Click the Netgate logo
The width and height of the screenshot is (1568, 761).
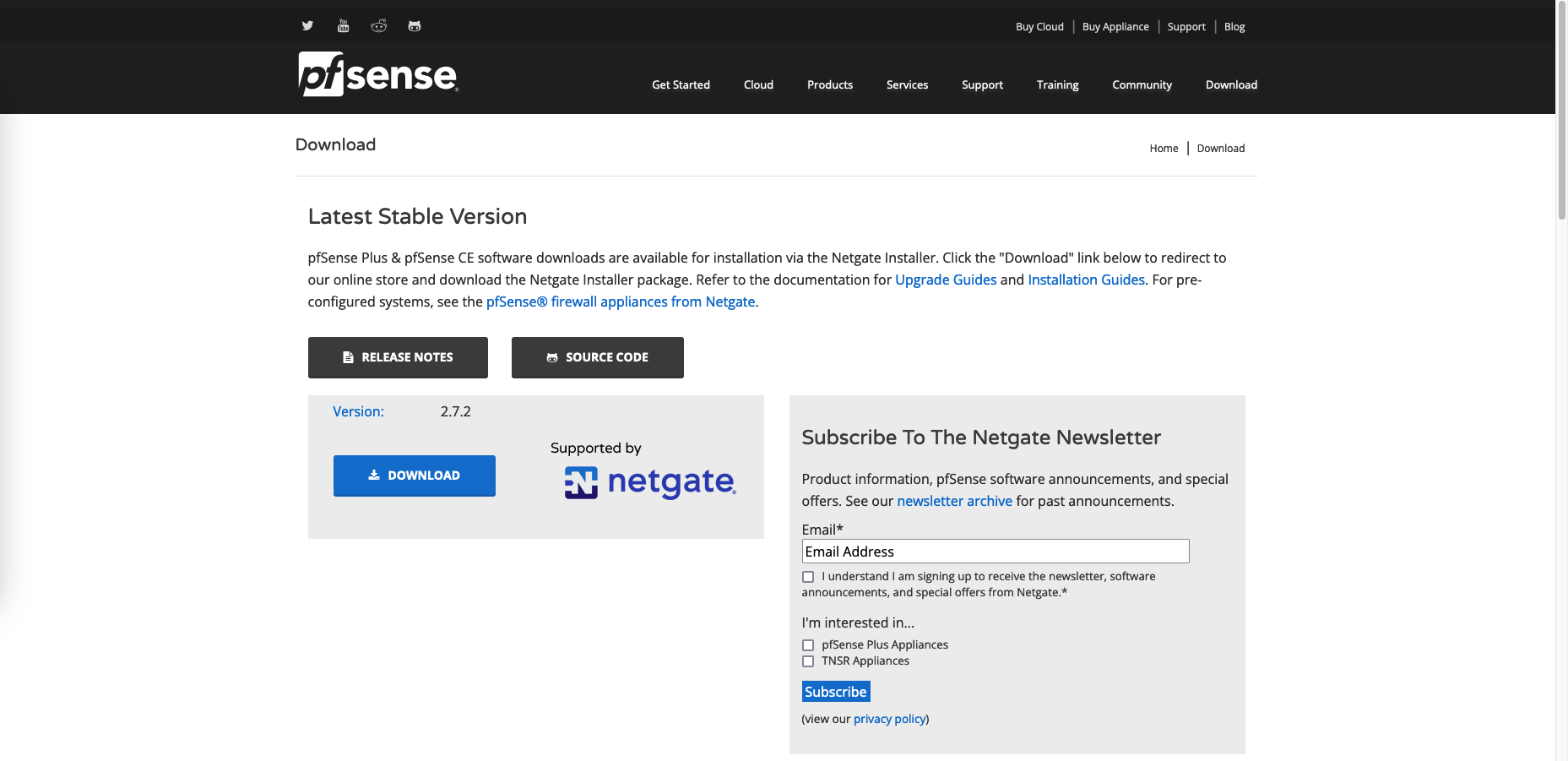(x=650, y=482)
